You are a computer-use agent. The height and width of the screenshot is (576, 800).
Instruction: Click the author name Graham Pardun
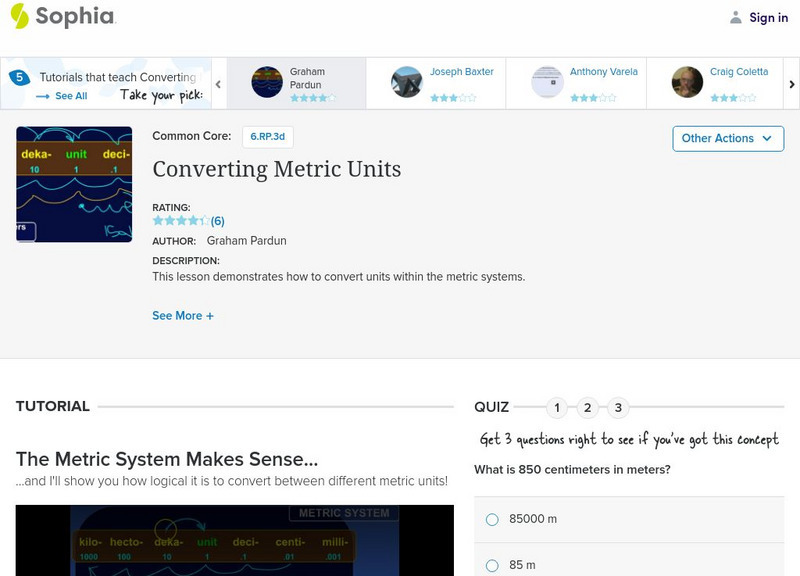[x=246, y=241]
